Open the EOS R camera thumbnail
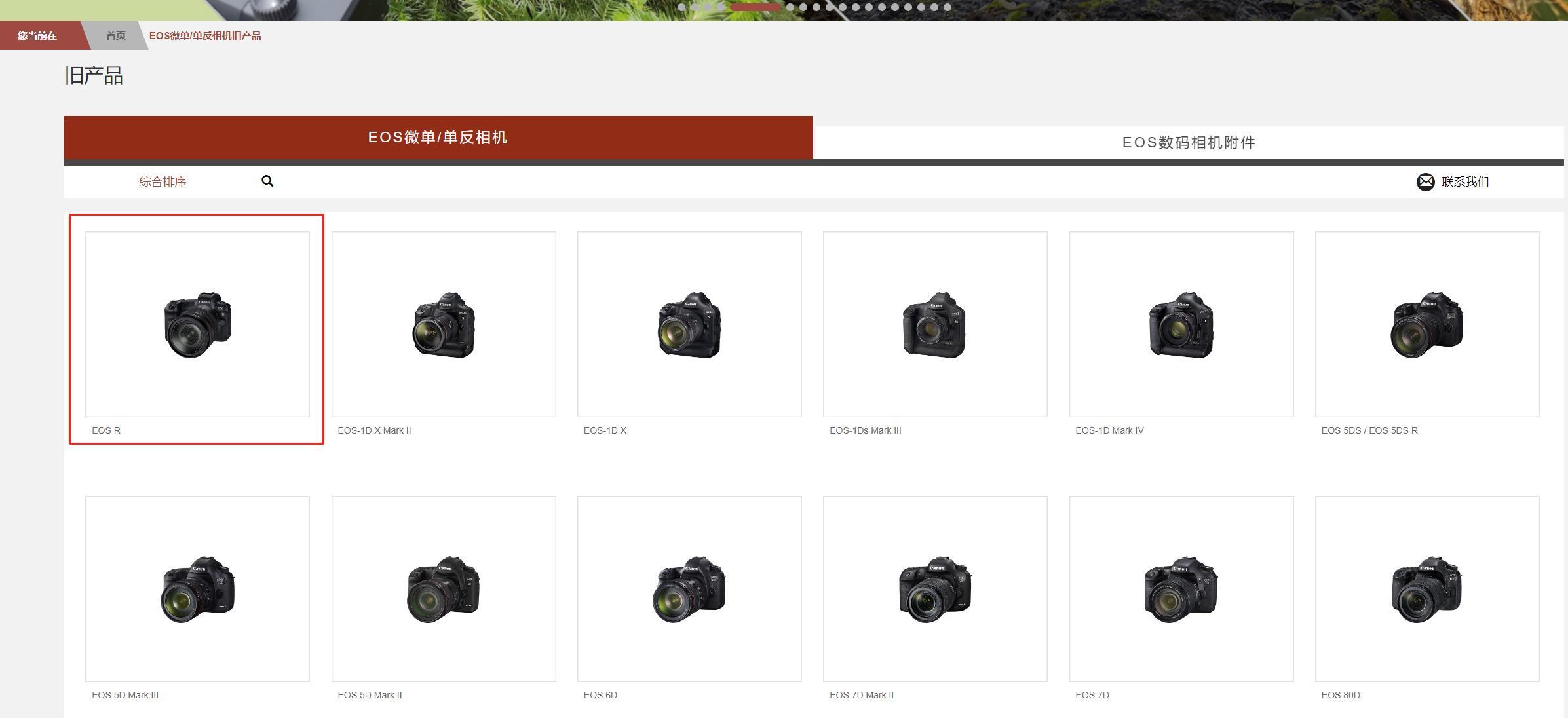The width and height of the screenshot is (1568, 718). click(197, 324)
